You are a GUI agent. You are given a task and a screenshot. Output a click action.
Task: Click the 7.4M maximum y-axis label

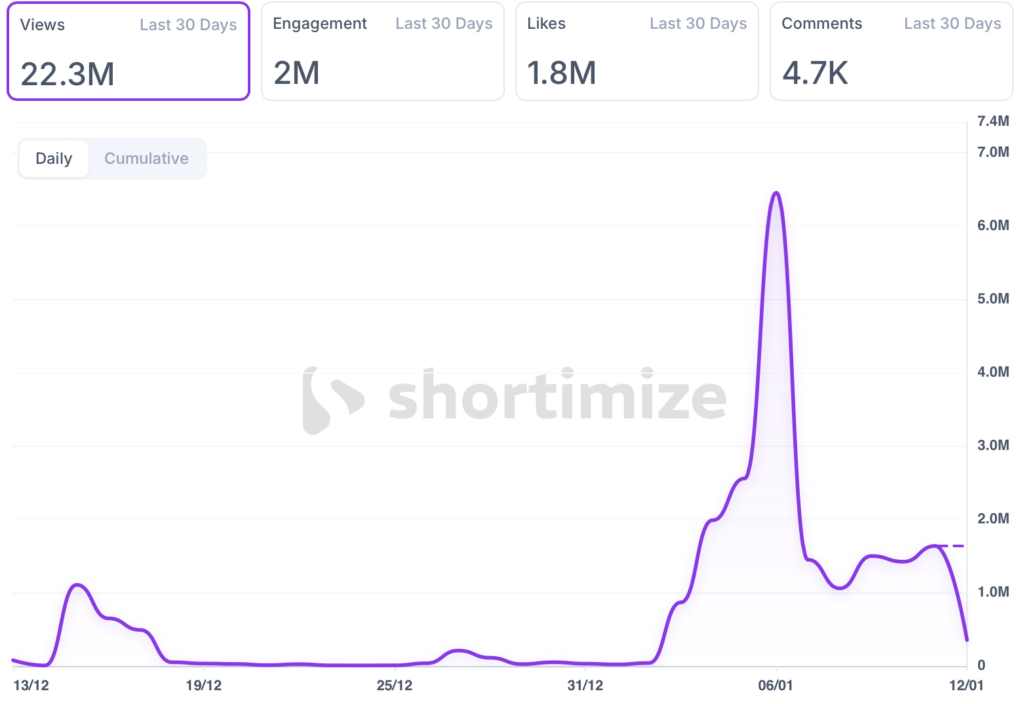[x=993, y=122]
